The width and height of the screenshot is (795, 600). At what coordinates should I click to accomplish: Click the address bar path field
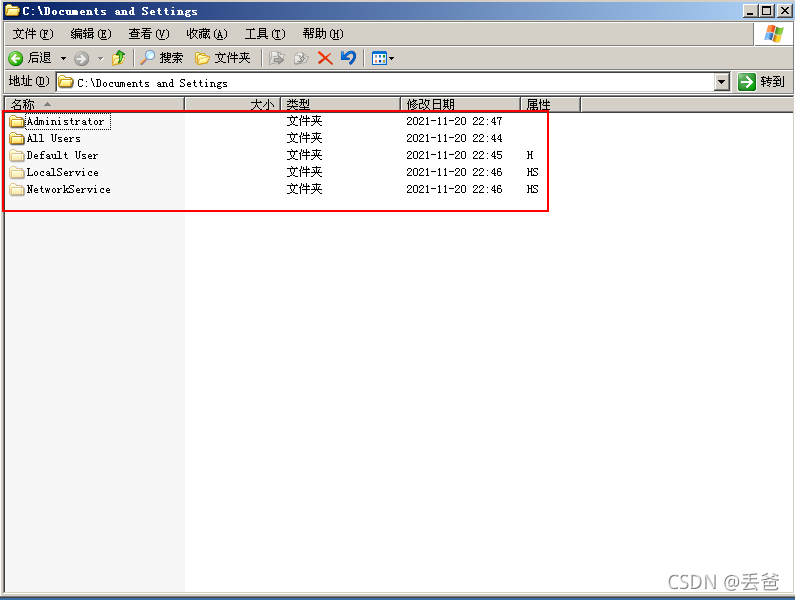385,82
